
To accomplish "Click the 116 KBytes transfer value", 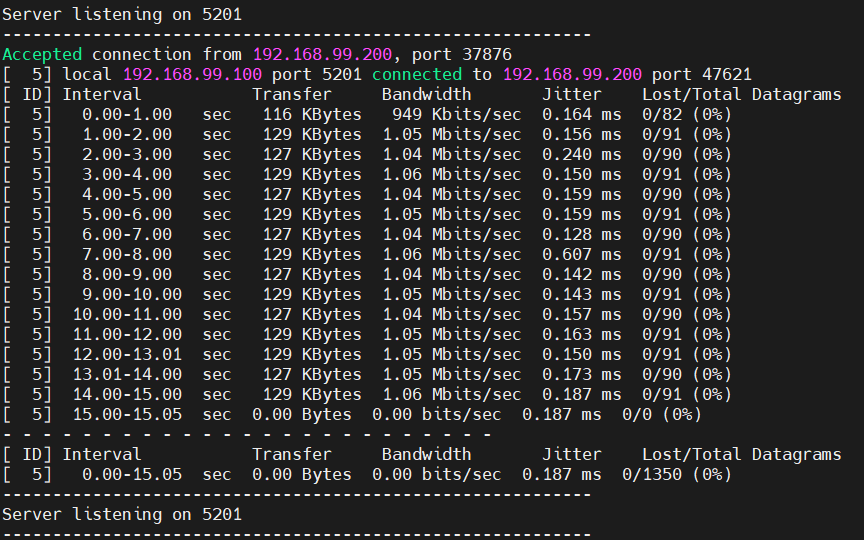I will 311,114.
